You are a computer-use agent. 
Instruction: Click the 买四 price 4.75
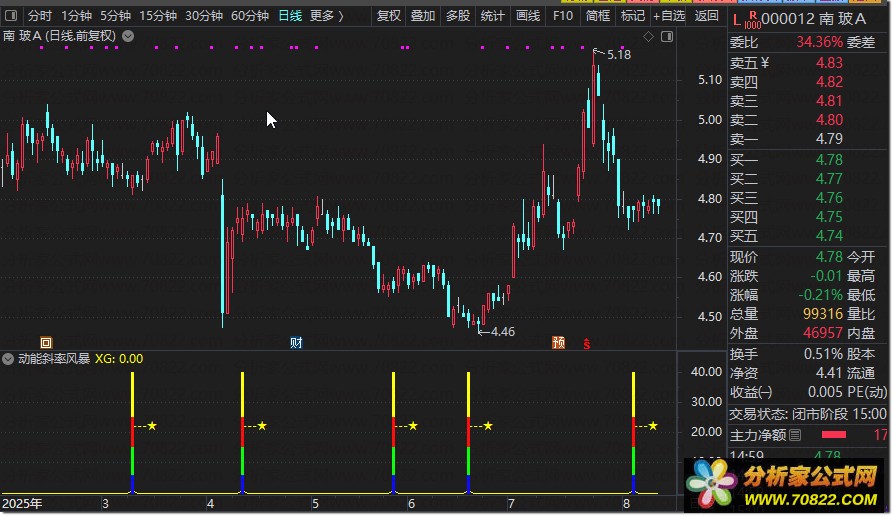829,217
